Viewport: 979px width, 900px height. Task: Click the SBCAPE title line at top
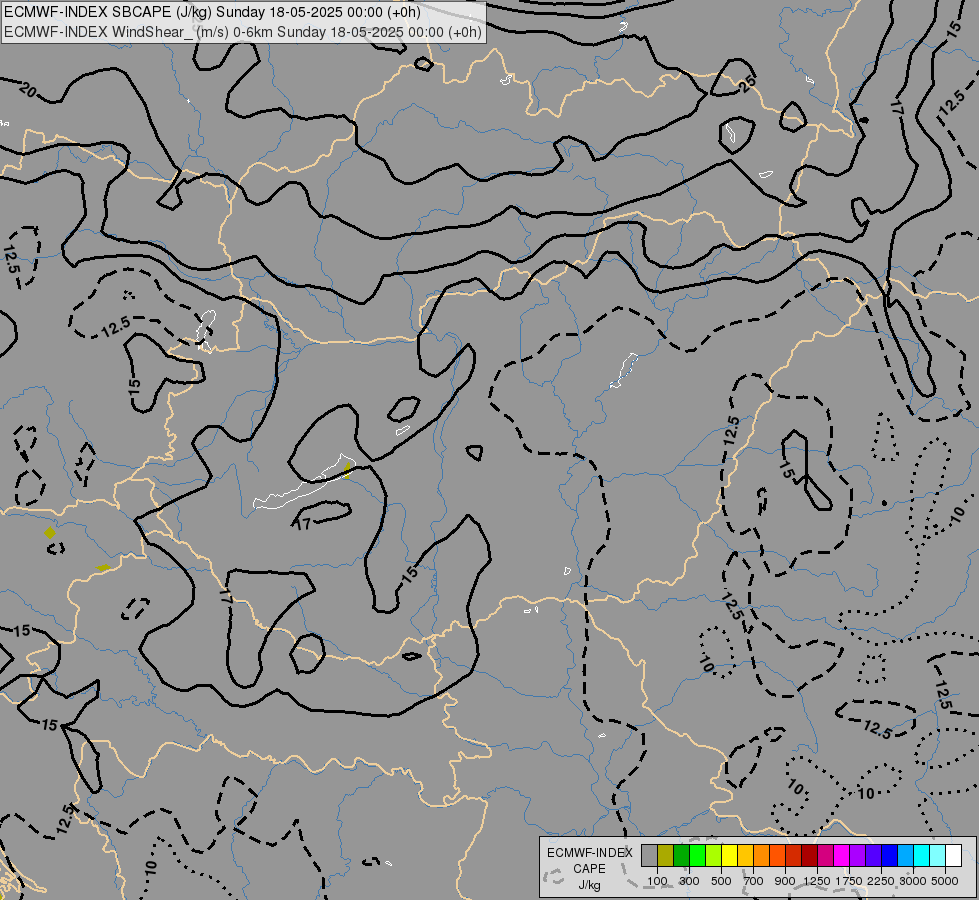click(212, 12)
